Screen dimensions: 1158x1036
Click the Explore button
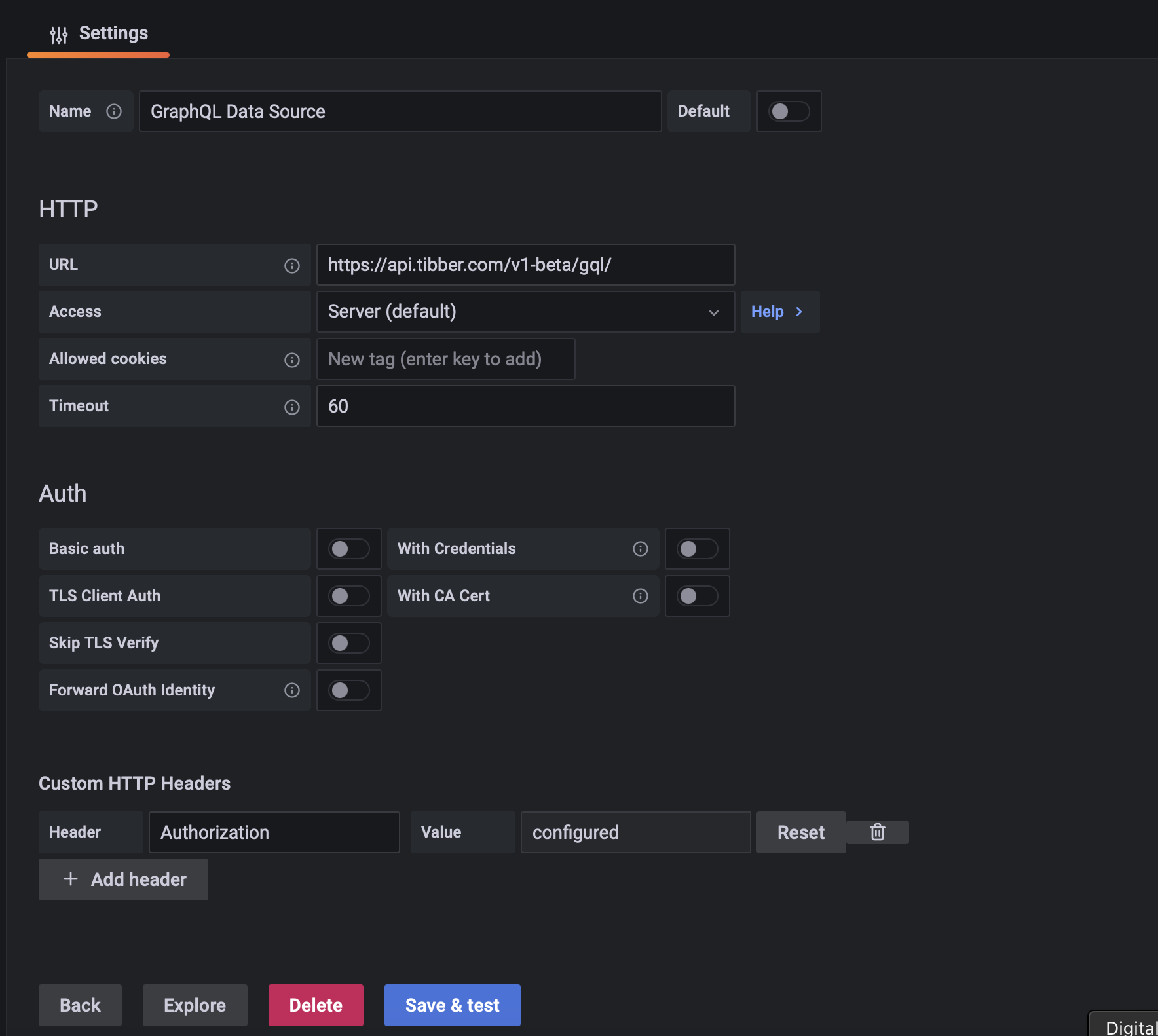[x=195, y=1005]
